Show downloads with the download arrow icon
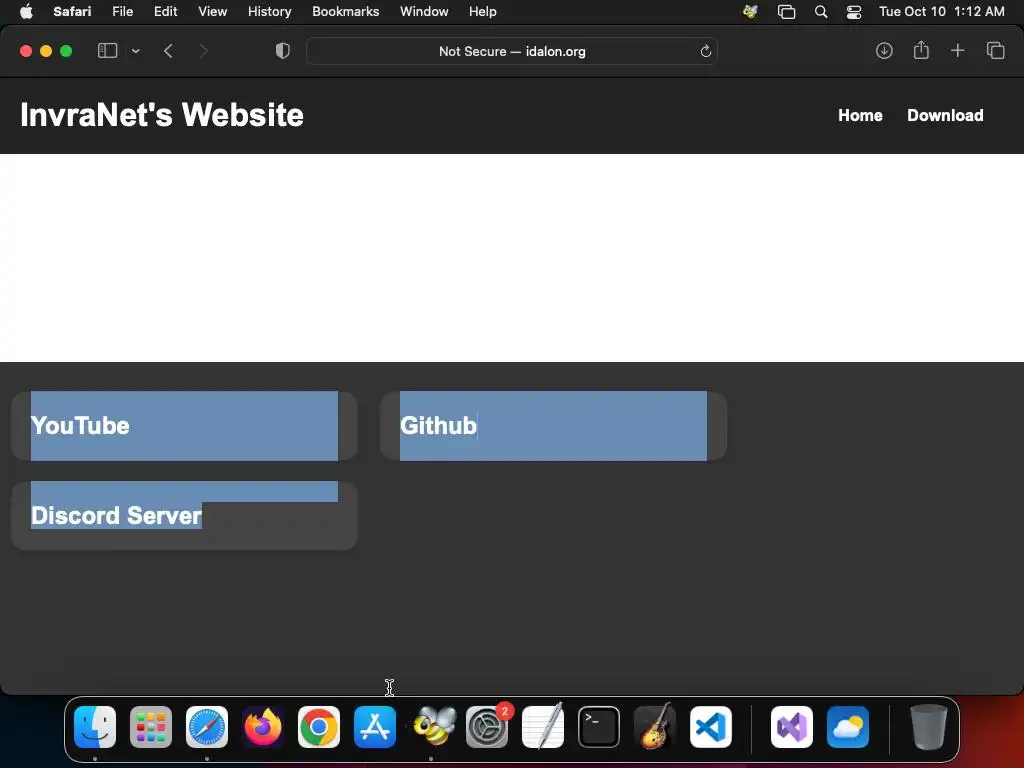The height and width of the screenshot is (768, 1024). point(884,51)
